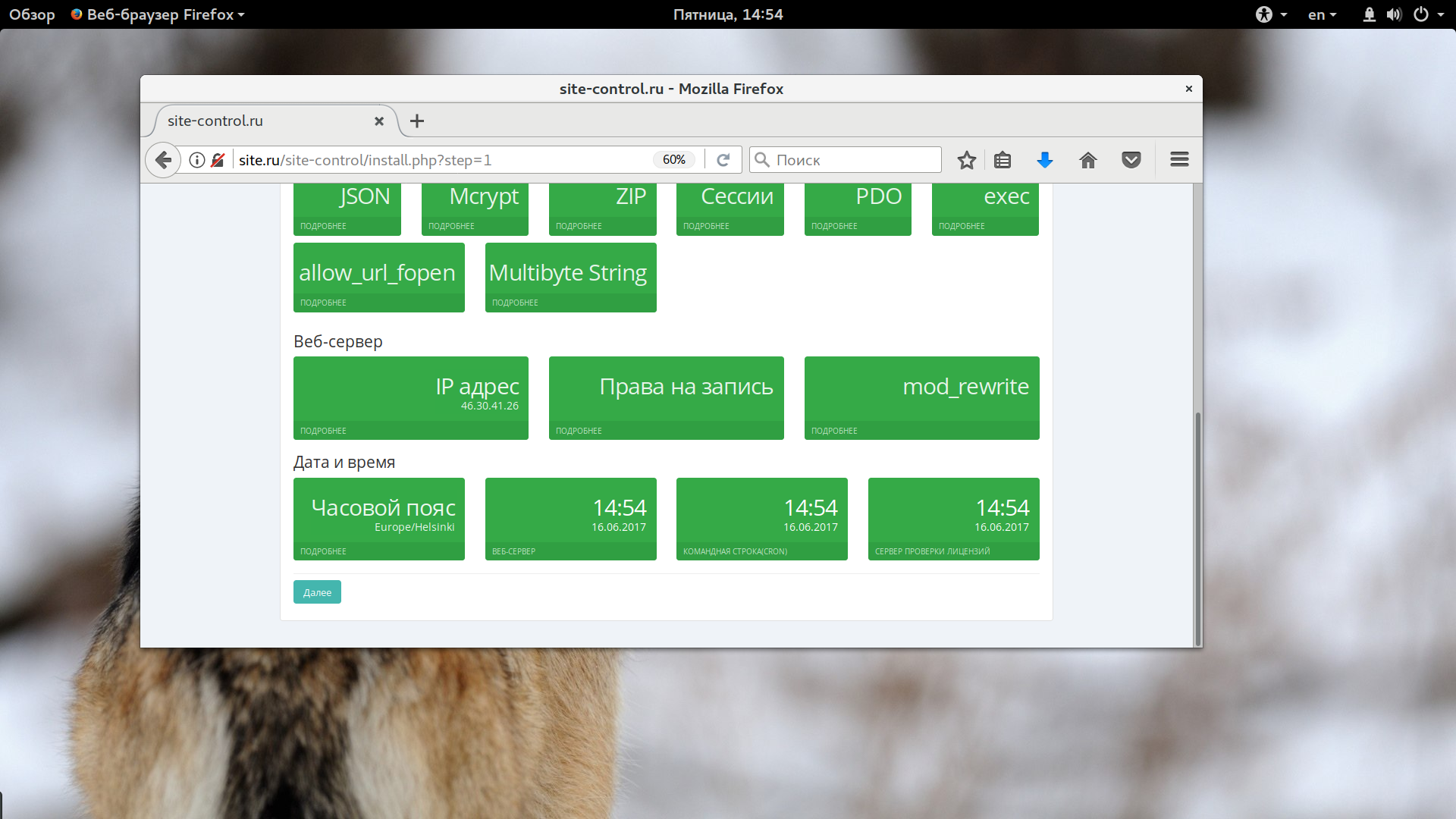Expand the Firefox browser app menu

pos(159,14)
